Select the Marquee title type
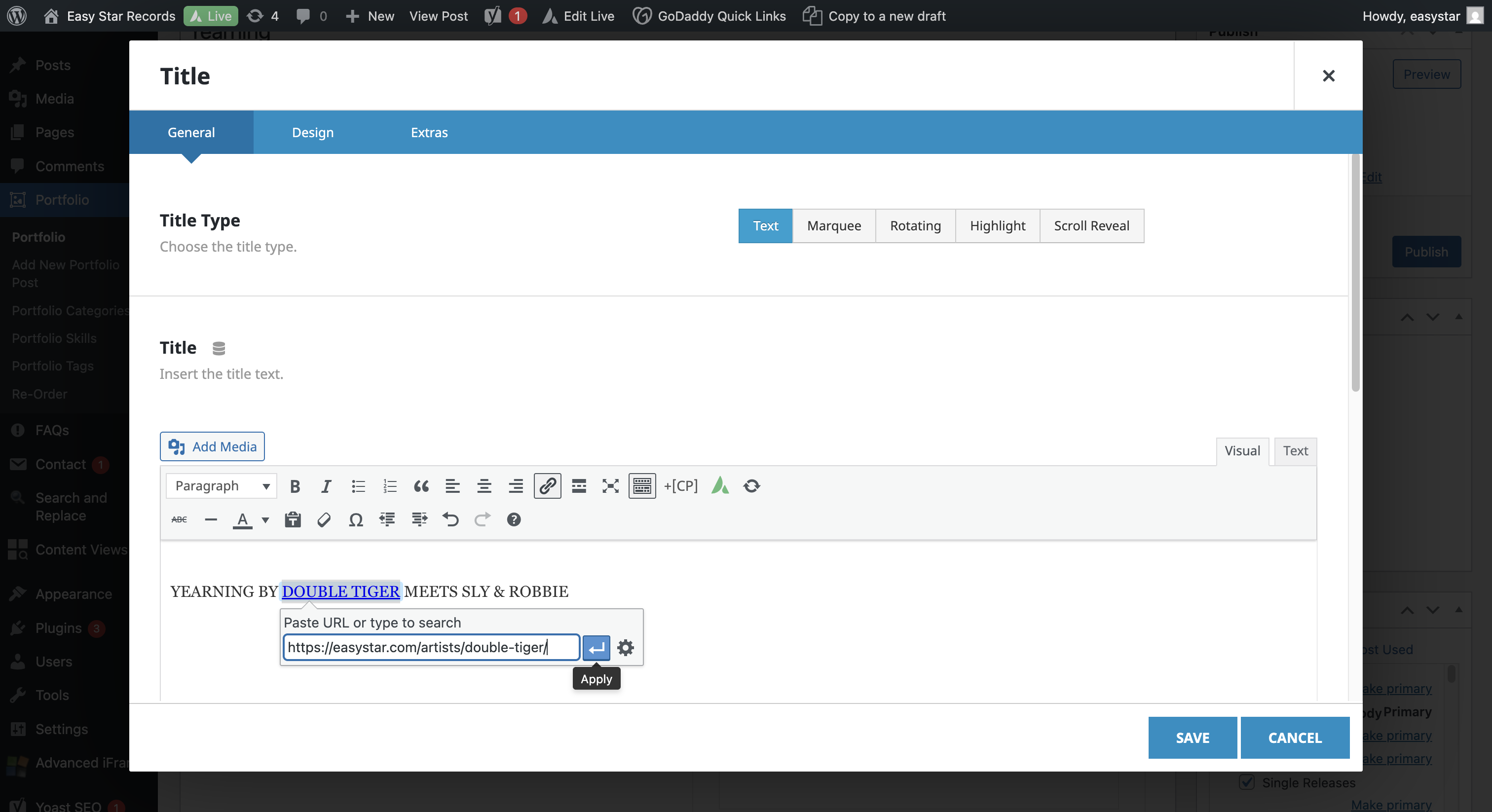Viewport: 1492px width, 812px height. point(833,226)
